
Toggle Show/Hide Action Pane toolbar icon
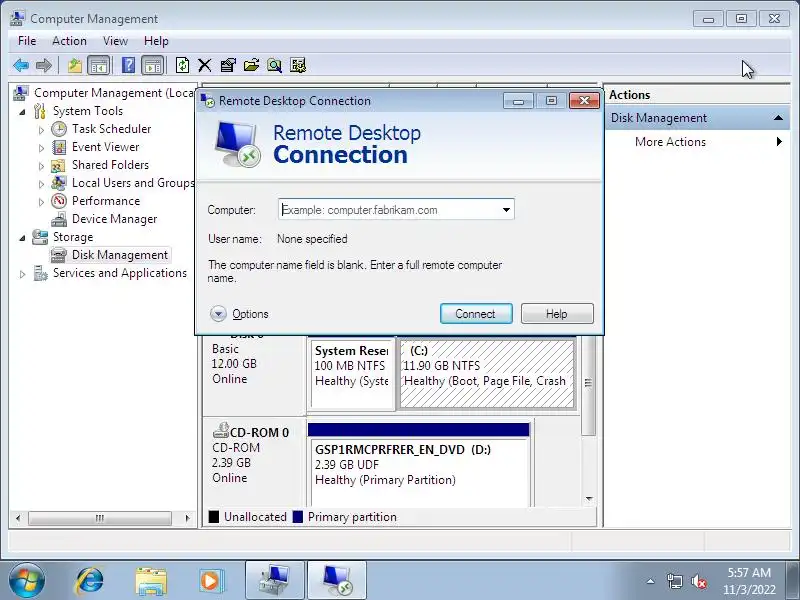point(153,65)
